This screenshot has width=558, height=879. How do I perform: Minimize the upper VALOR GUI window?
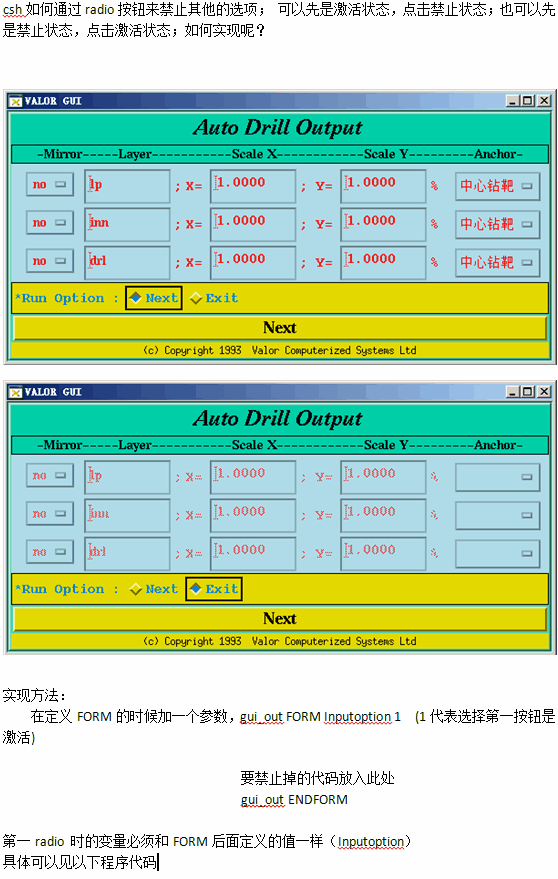click(512, 101)
